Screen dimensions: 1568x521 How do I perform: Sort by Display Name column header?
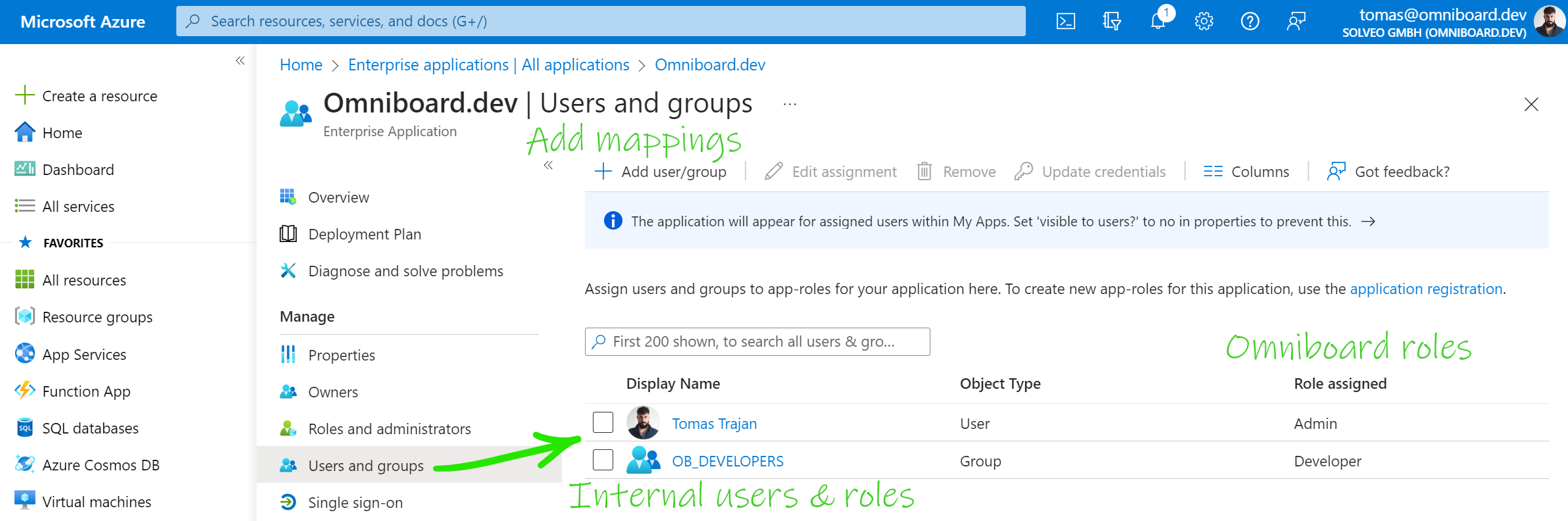(x=673, y=384)
